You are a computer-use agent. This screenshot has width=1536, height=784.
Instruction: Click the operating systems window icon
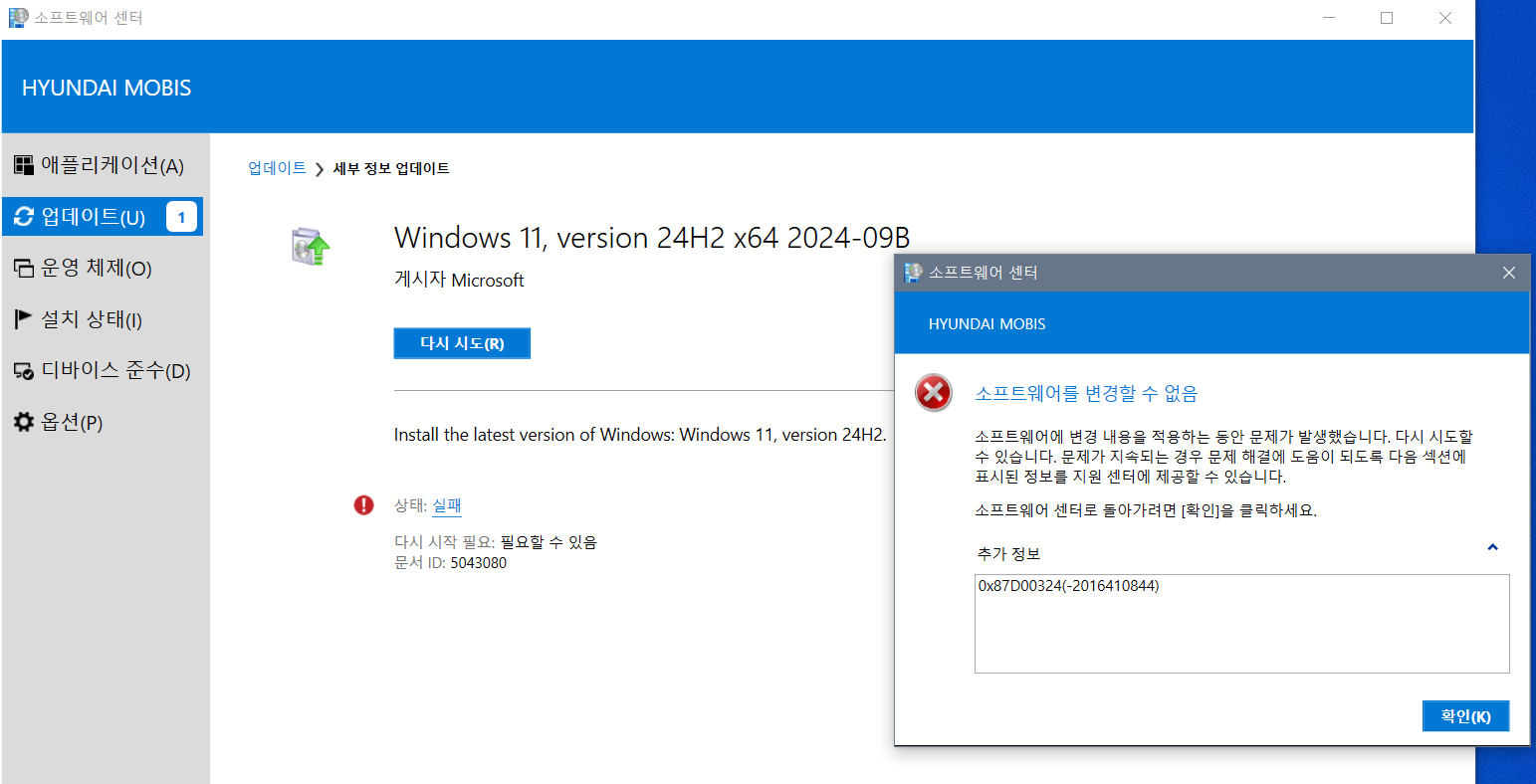click(x=23, y=269)
